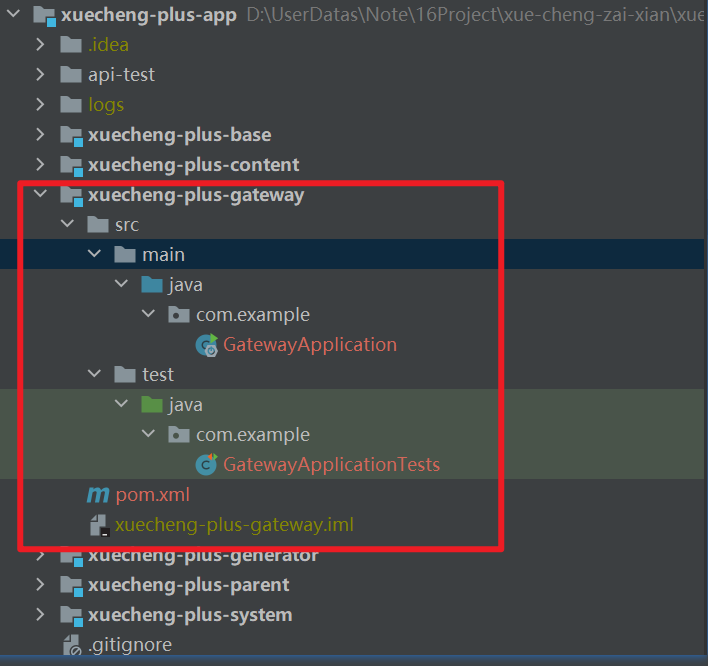Select the test folder name
The width and height of the screenshot is (708, 666).
[x=158, y=375]
